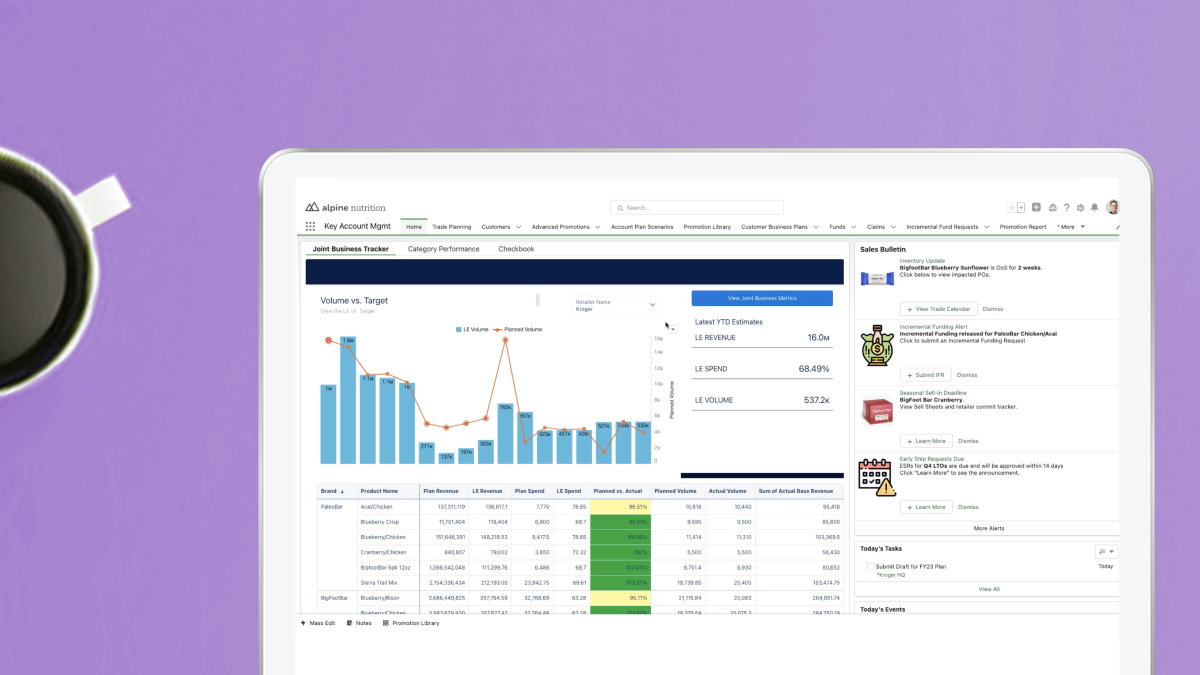
Task: Open the App Launcher grid icon
Action: pyautogui.click(x=310, y=227)
